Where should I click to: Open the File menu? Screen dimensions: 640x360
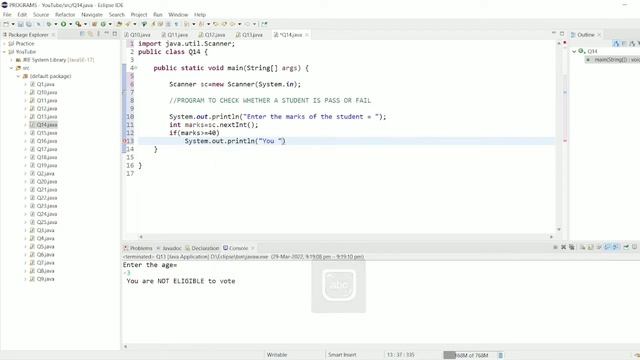[x=7, y=14]
